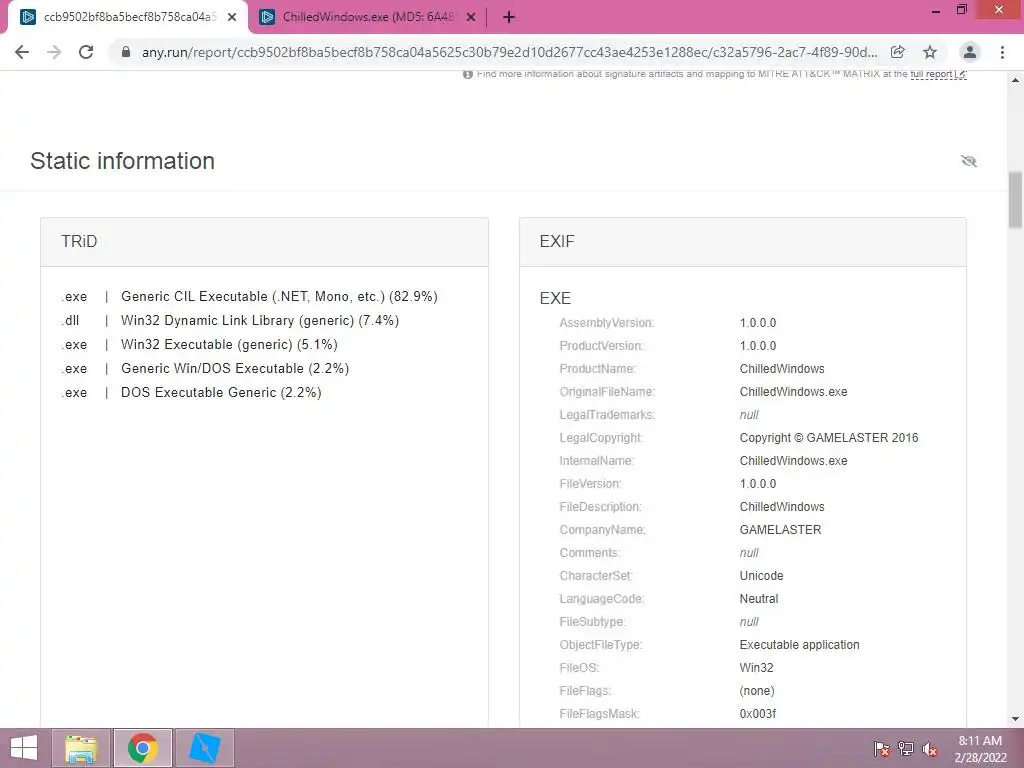Click the EXE subsection heading
The image size is (1024, 768).
click(555, 298)
